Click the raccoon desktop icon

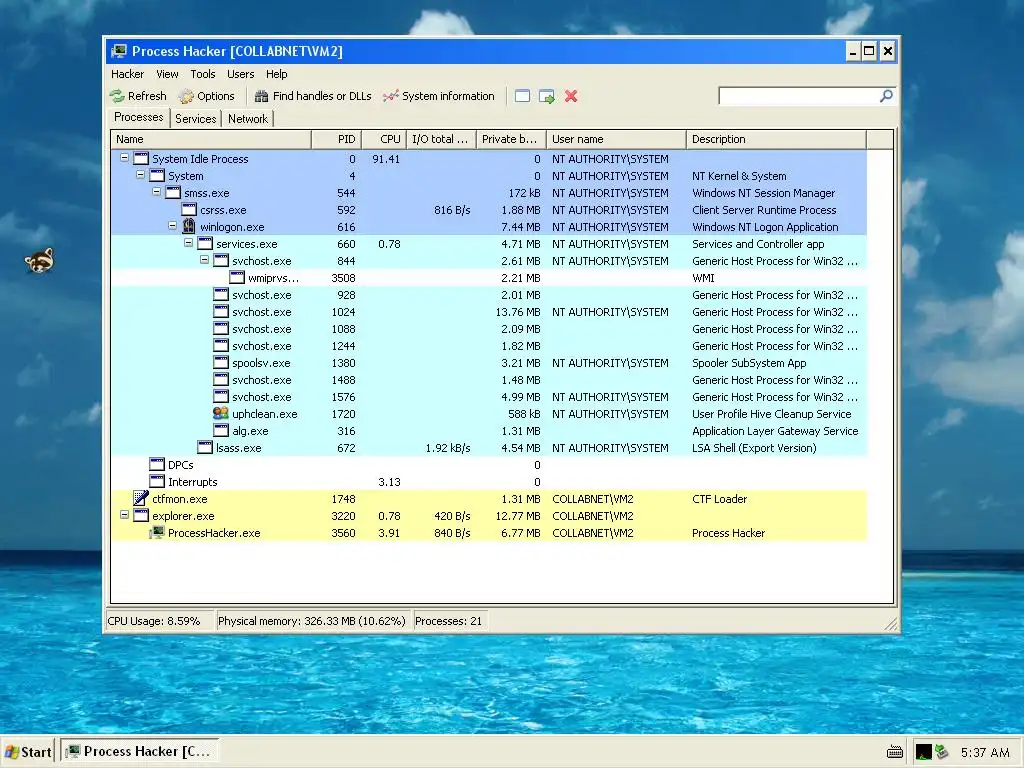40,261
